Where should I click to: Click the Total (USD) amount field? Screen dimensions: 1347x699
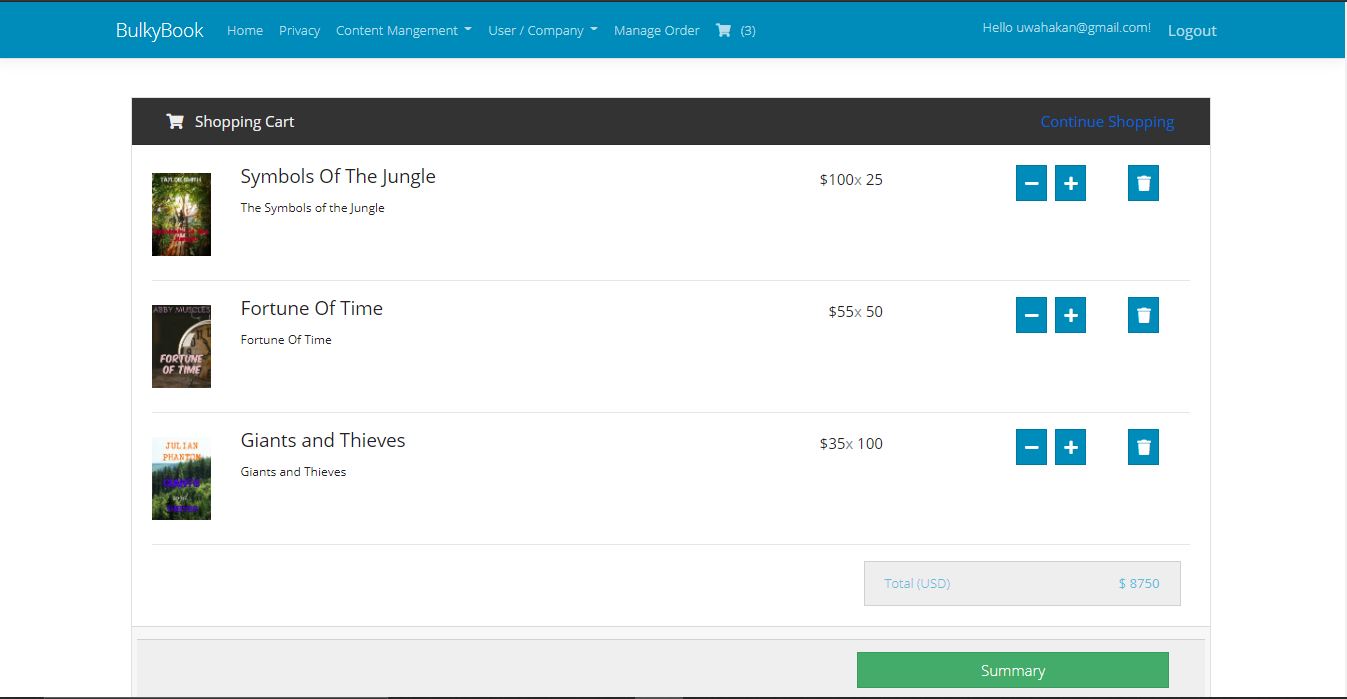point(1021,583)
